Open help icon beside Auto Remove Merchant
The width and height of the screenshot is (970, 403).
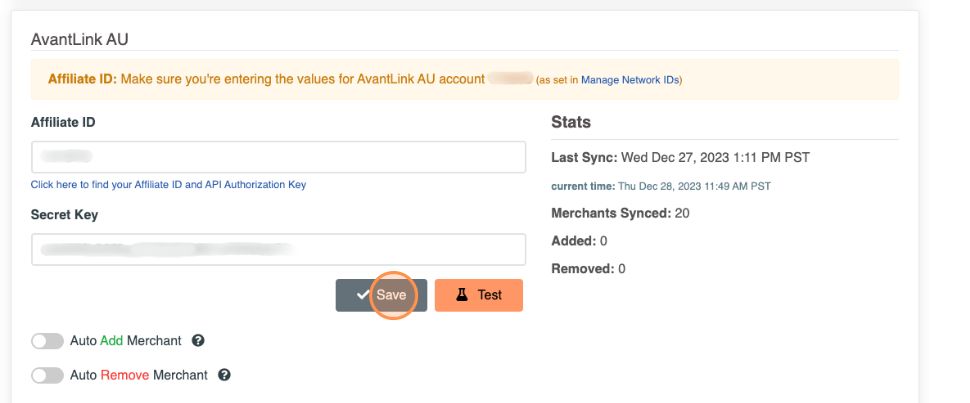224,375
